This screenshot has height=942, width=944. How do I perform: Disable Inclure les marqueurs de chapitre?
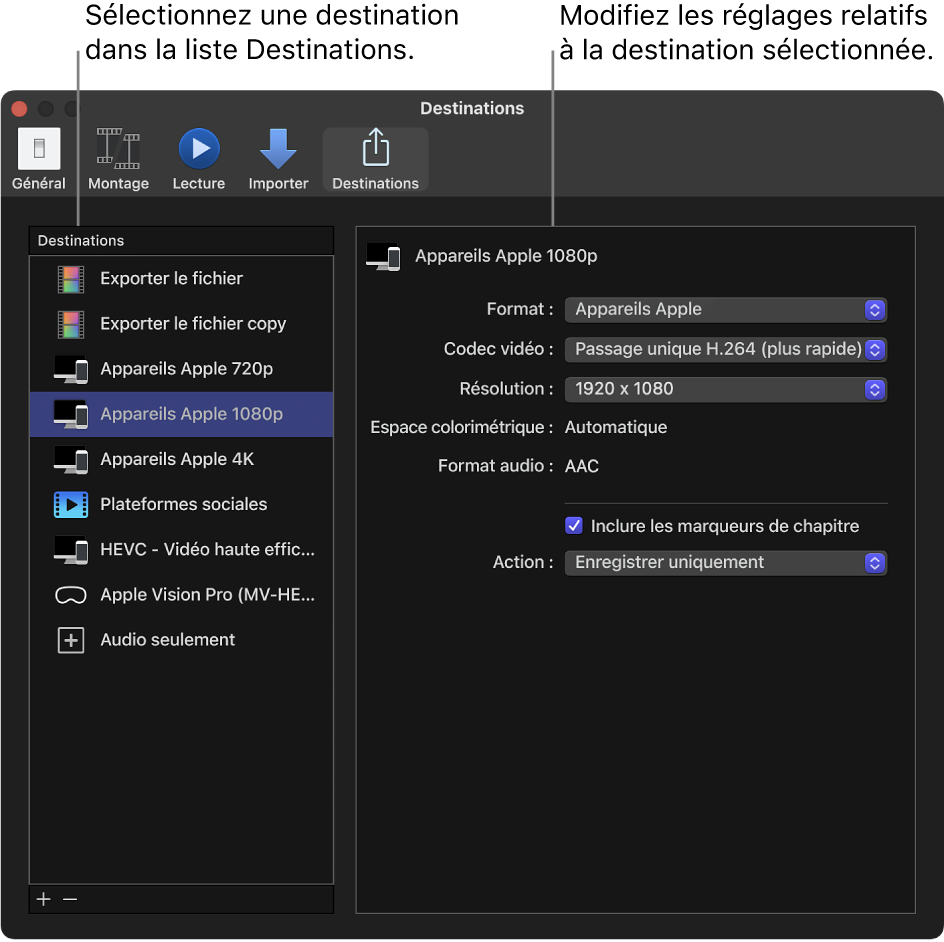coord(573,525)
